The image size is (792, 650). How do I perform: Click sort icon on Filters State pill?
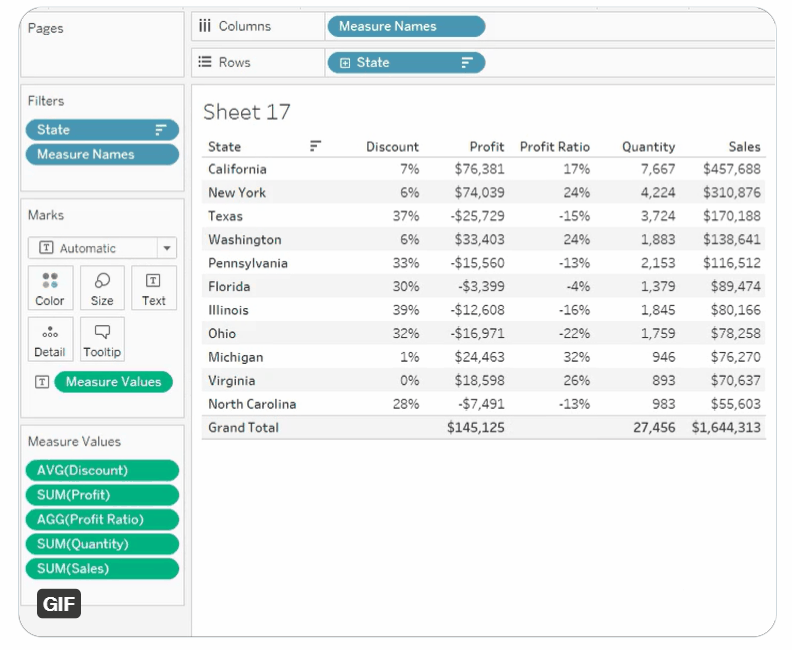161,130
